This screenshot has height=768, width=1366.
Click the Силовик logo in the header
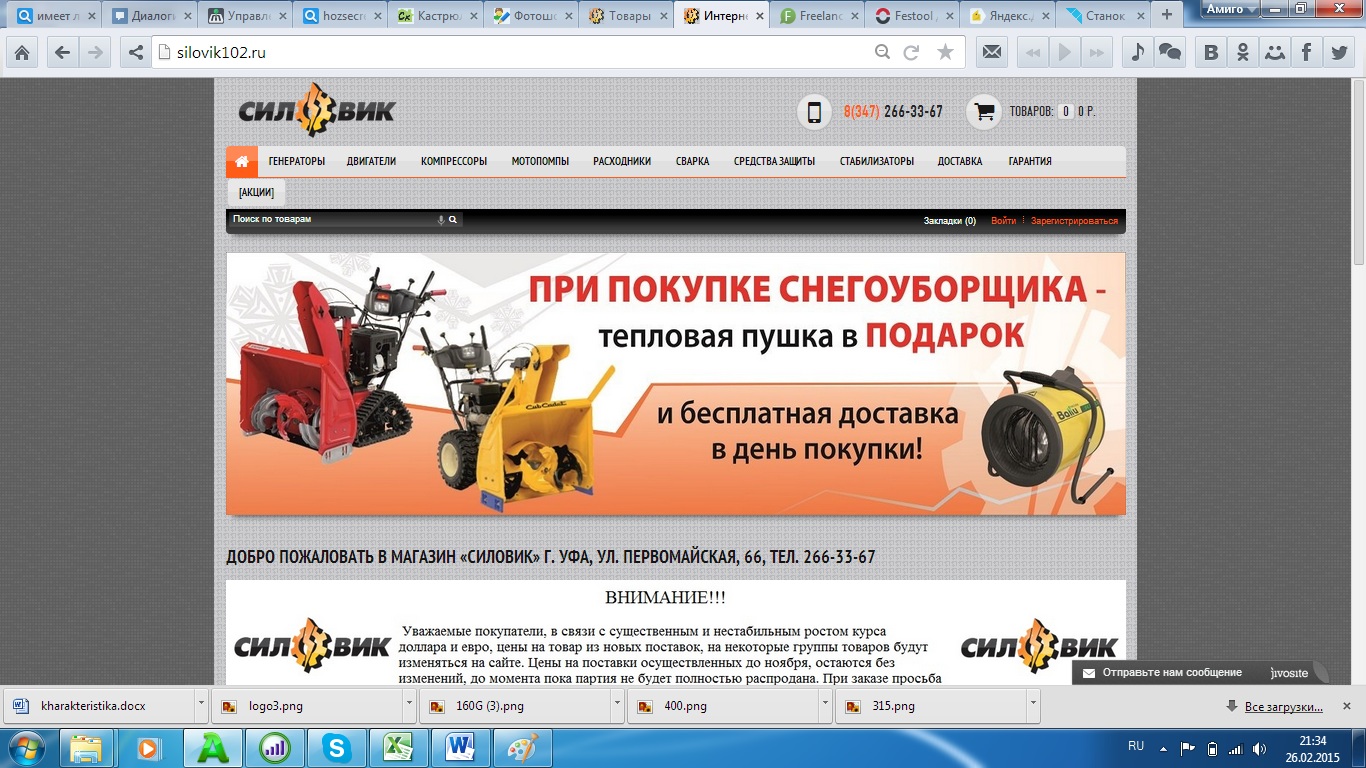pos(317,110)
